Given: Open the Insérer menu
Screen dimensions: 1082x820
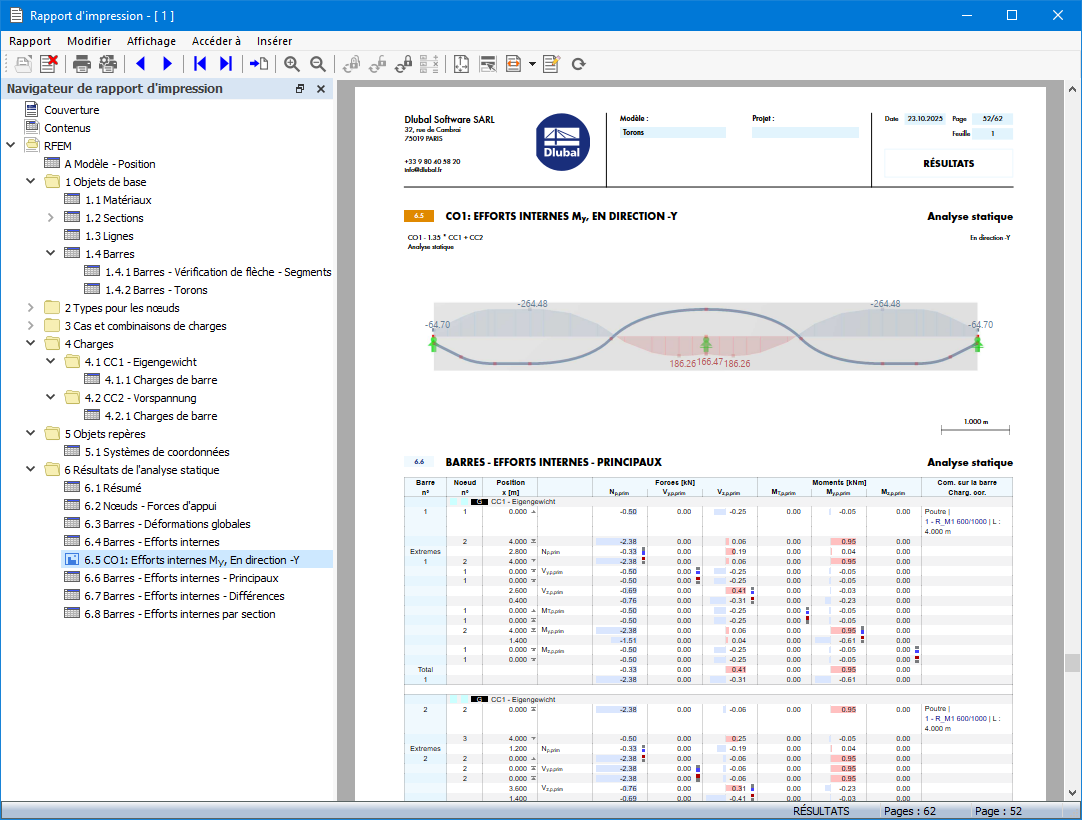Looking at the screenshot, I should coord(274,41).
